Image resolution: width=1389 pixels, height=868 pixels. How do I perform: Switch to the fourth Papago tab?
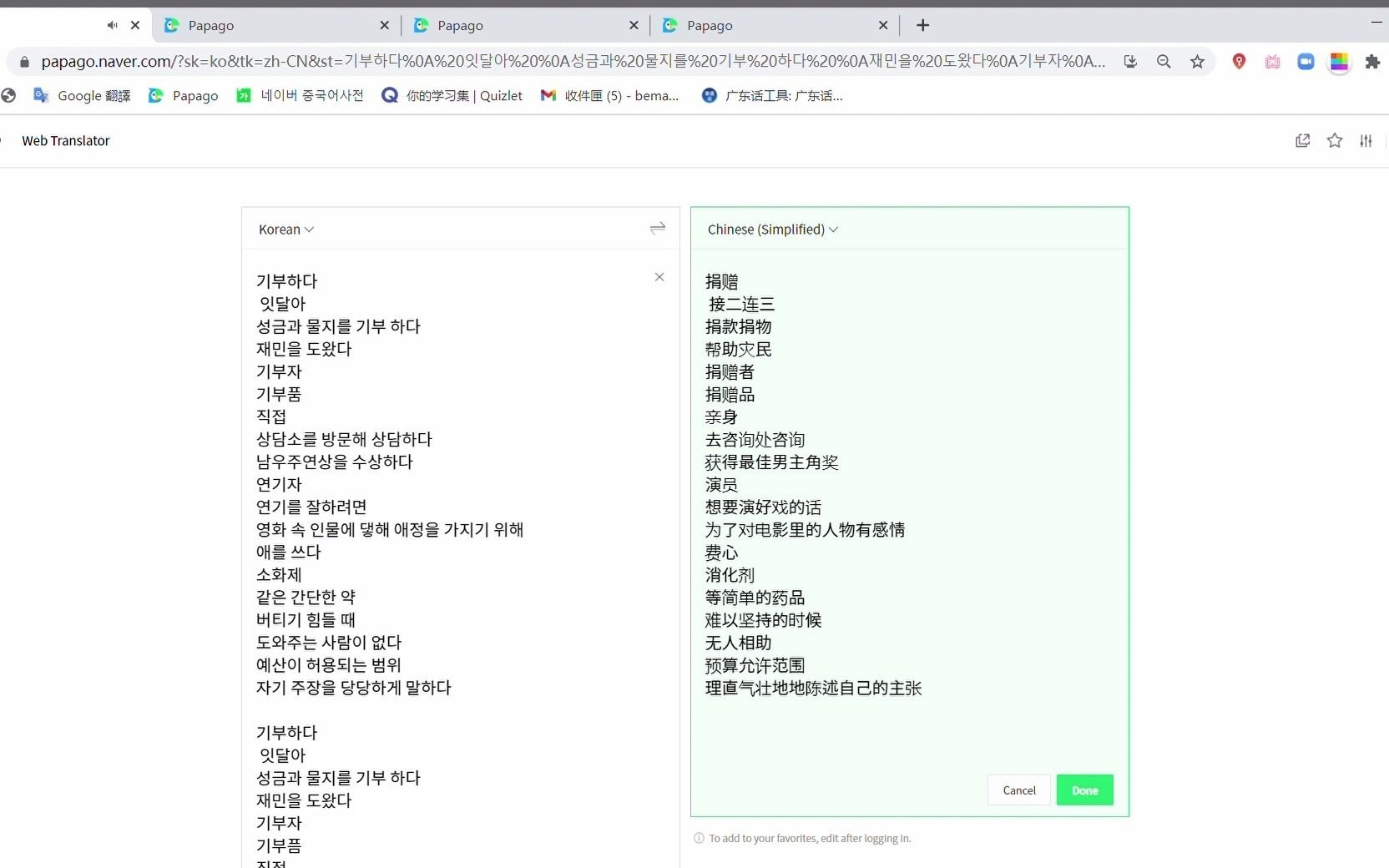(776, 25)
